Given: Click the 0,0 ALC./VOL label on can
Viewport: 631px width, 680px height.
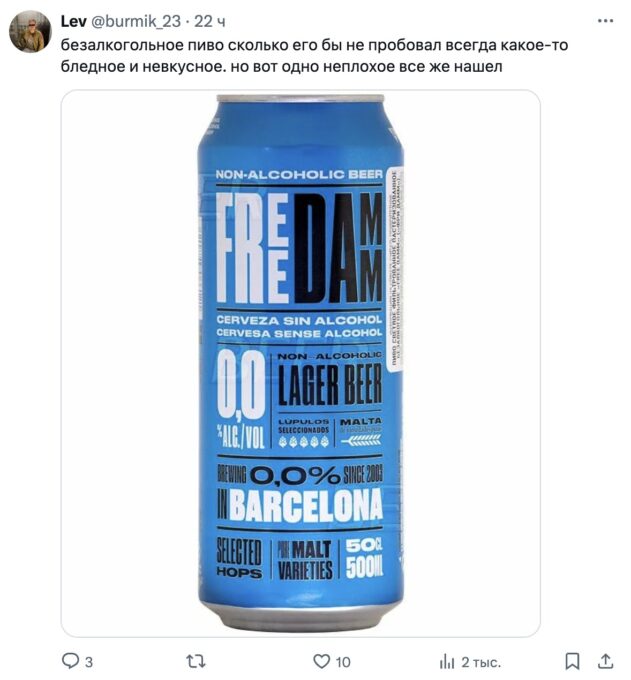Looking at the screenshot, I should coord(241,399).
